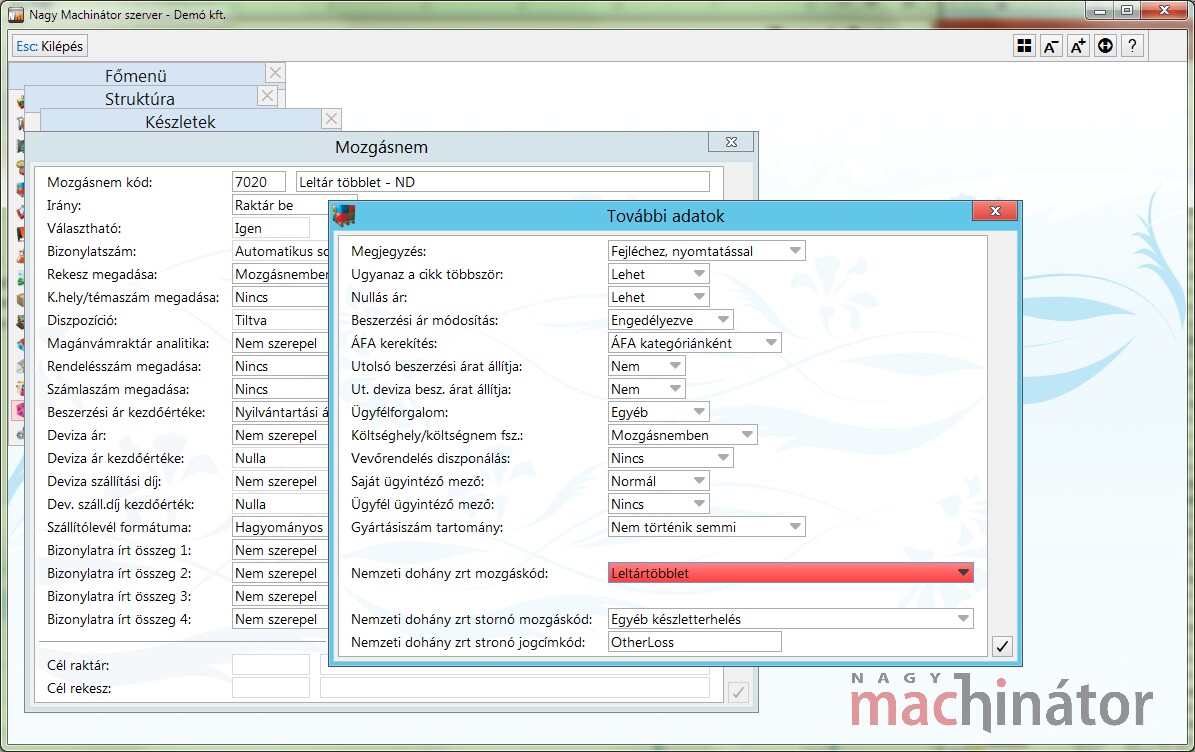Click Dev. száll.díj kezdőérték field
Viewport: 1195px width, 752px height.
[280, 504]
